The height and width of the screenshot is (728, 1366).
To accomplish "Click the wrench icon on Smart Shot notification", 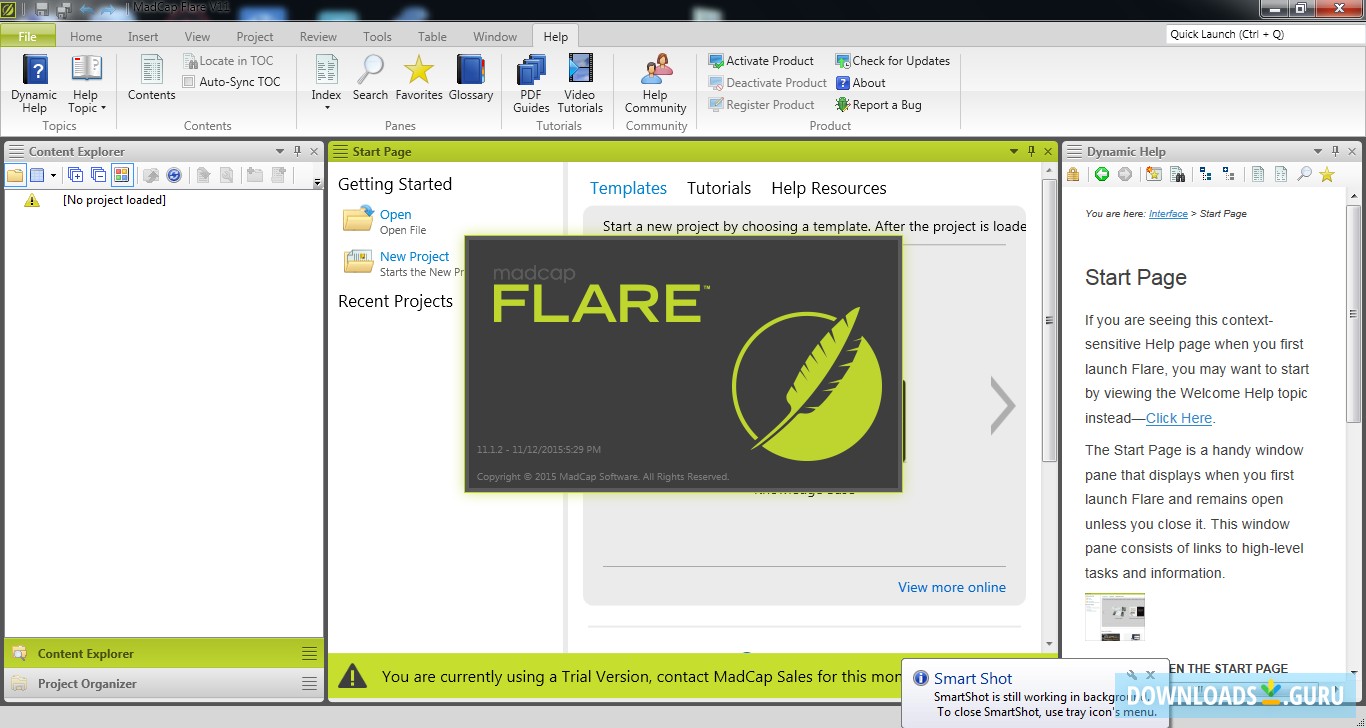I will pos(1132,675).
